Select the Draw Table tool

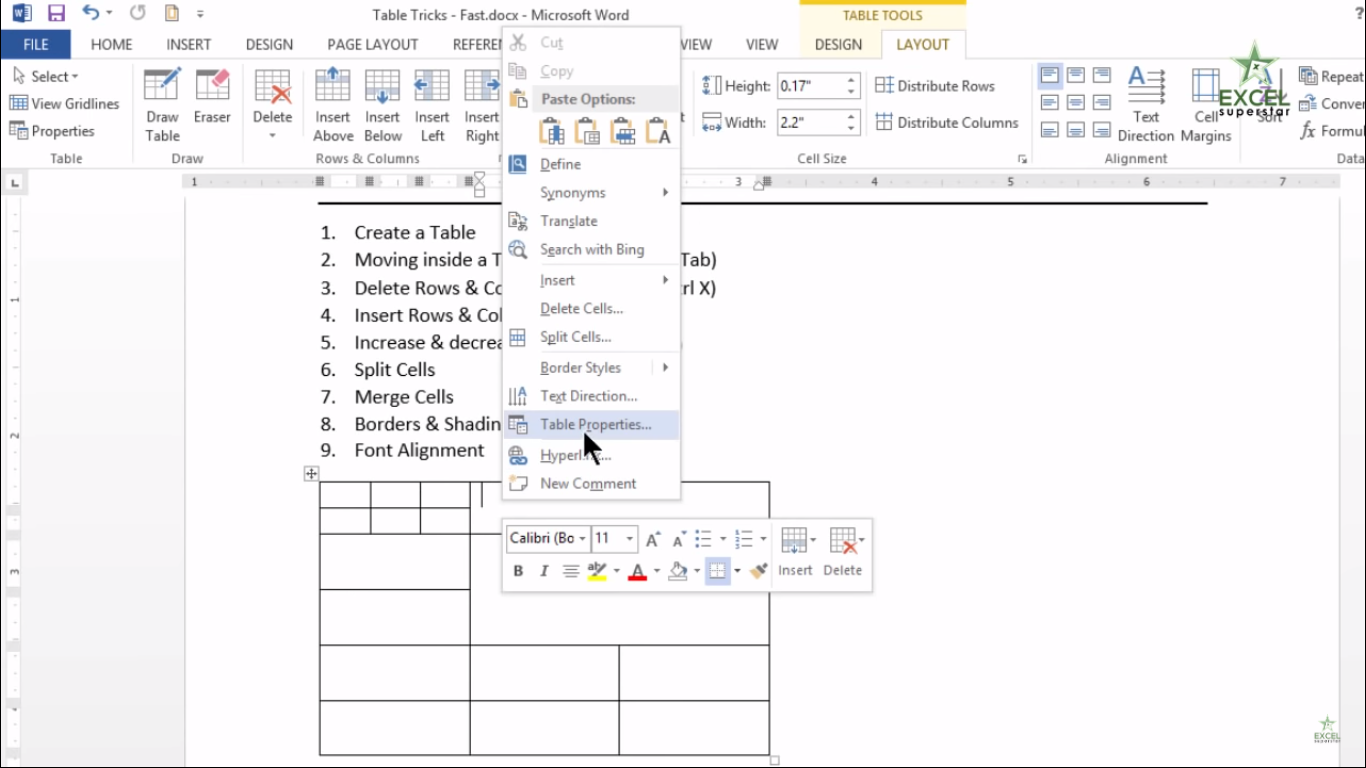tap(162, 106)
